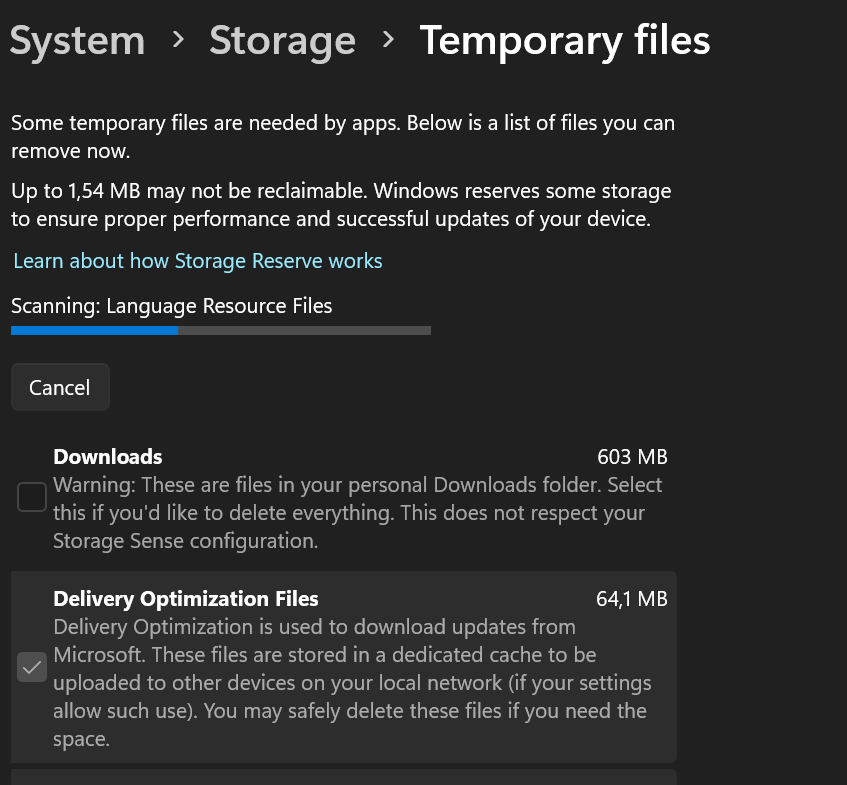The width and height of the screenshot is (847, 785).
Task: Enable the Downloads checkbox
Action: click(32, 497)
